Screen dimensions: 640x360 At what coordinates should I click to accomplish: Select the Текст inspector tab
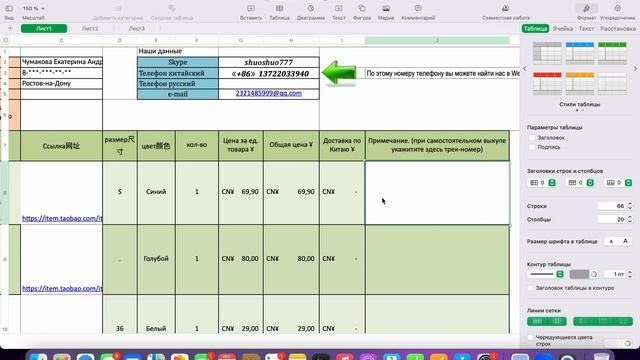[587, 29]
